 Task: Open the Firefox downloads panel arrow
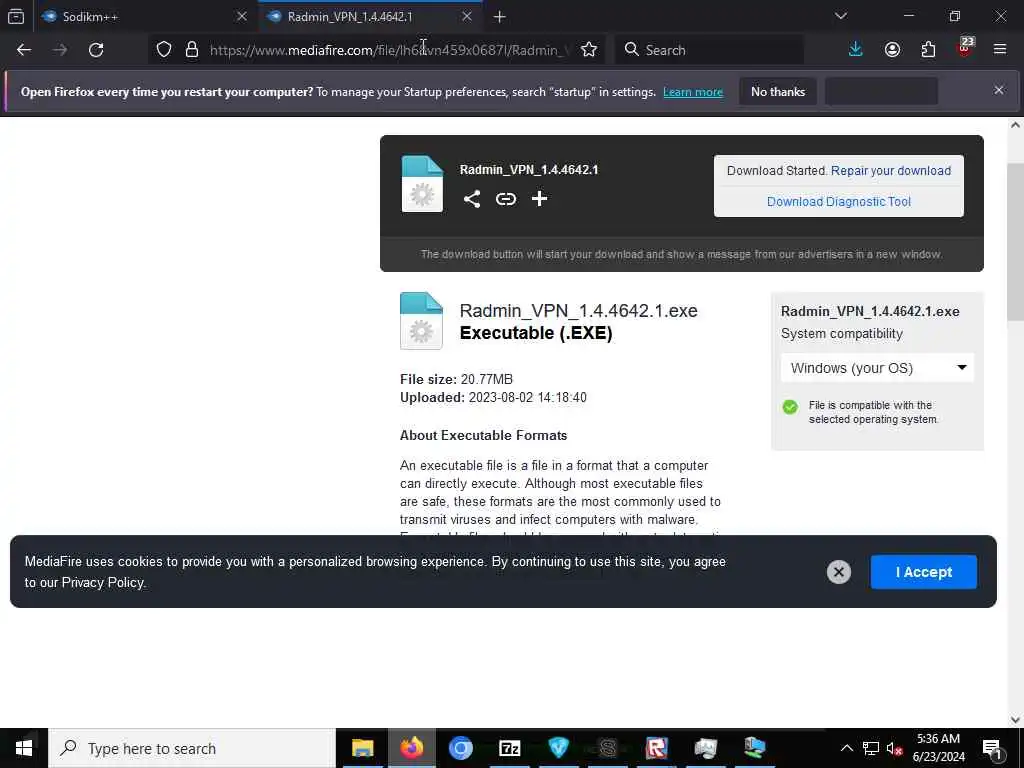(x=856, y=50)
